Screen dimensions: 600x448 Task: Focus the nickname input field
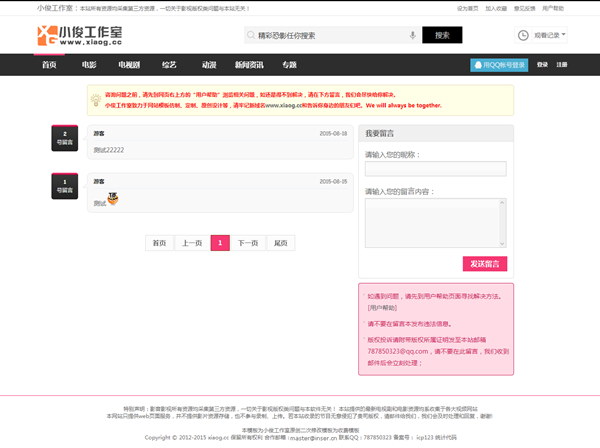(x=435, y=169)
